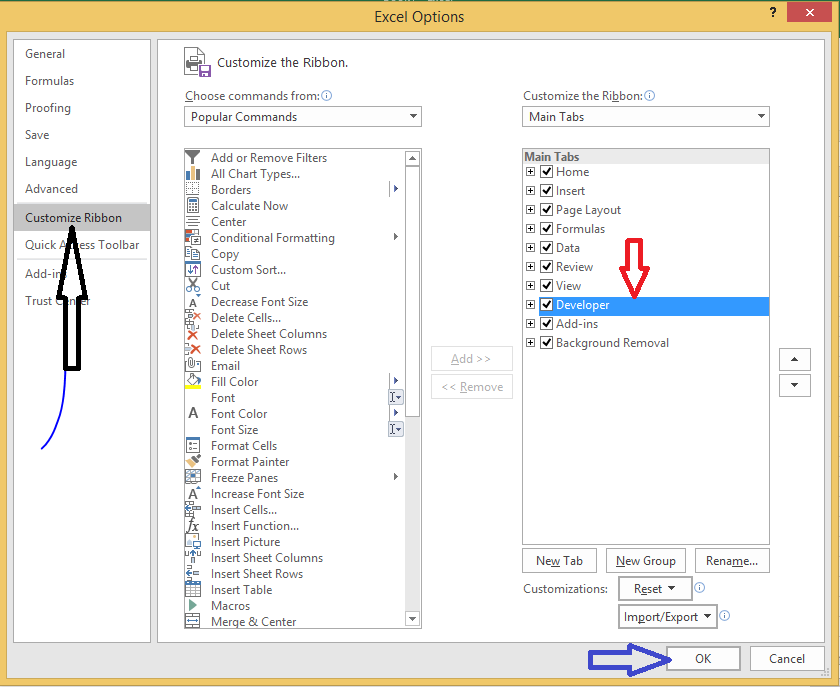Click the New Tab button

click(559, 561)
